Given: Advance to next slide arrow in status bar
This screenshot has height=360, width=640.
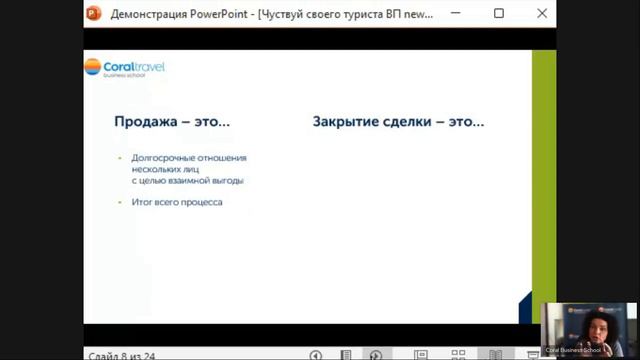Looking at the screenshot, I should pyautogui.click(x=376, y=355).
